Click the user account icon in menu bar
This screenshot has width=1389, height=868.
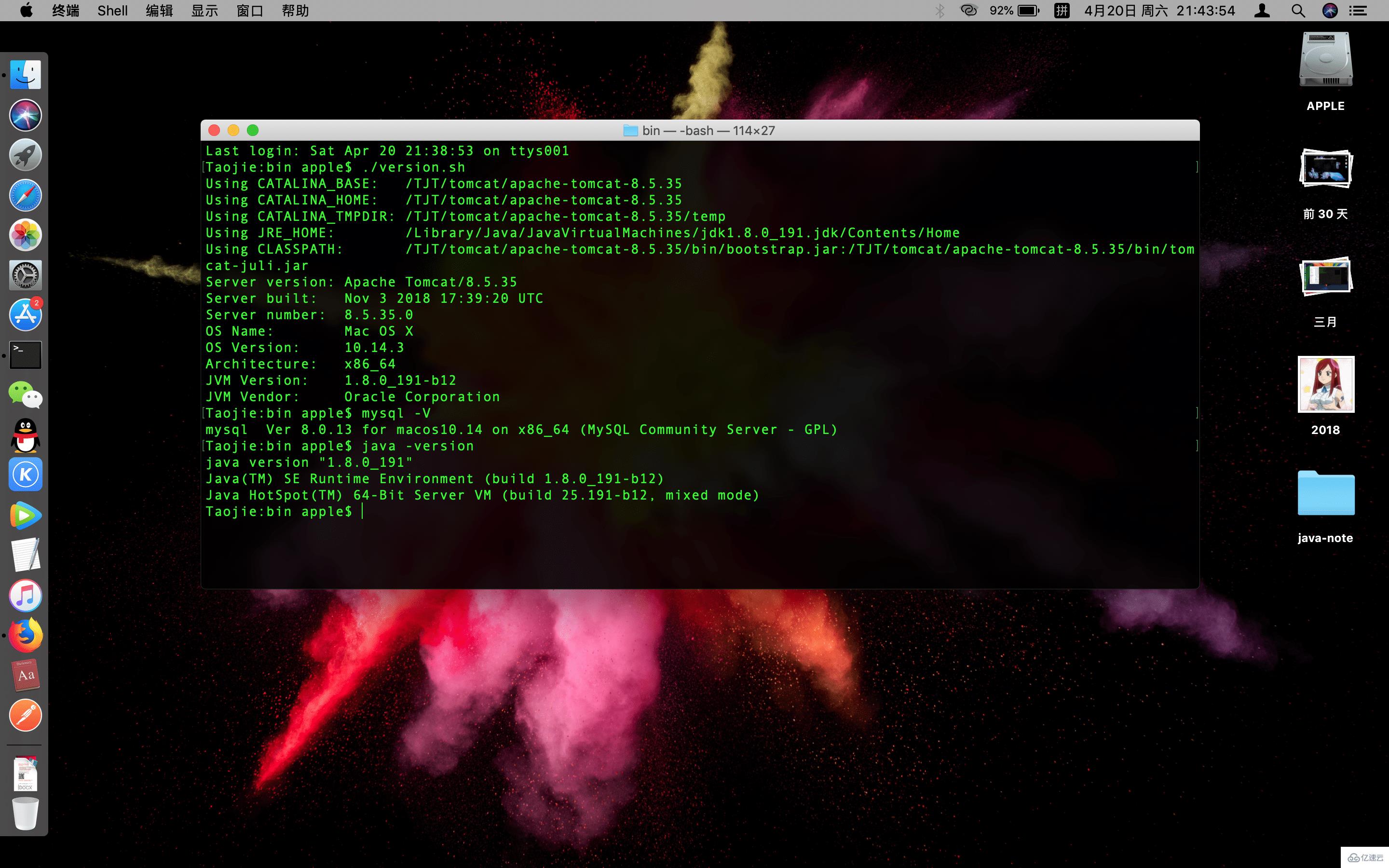pyautogui.click(x=1262, y=10)
